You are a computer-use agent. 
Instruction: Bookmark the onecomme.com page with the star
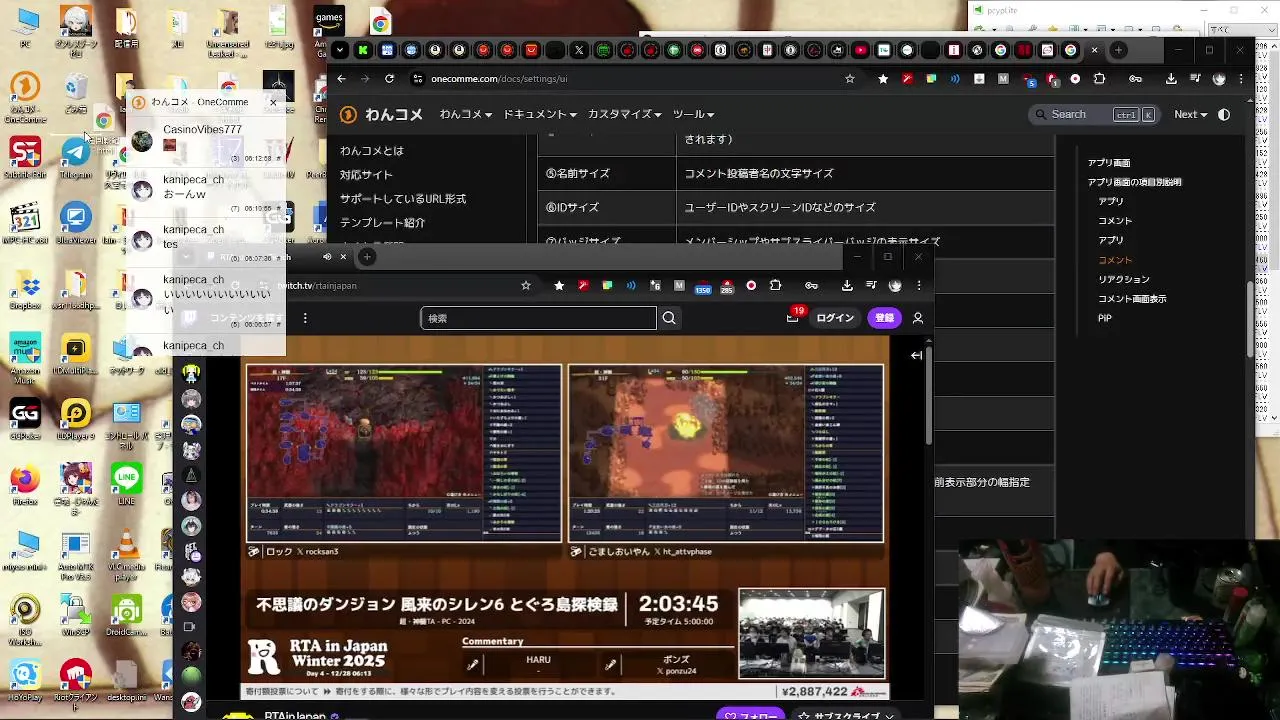[x=850, y=79]
